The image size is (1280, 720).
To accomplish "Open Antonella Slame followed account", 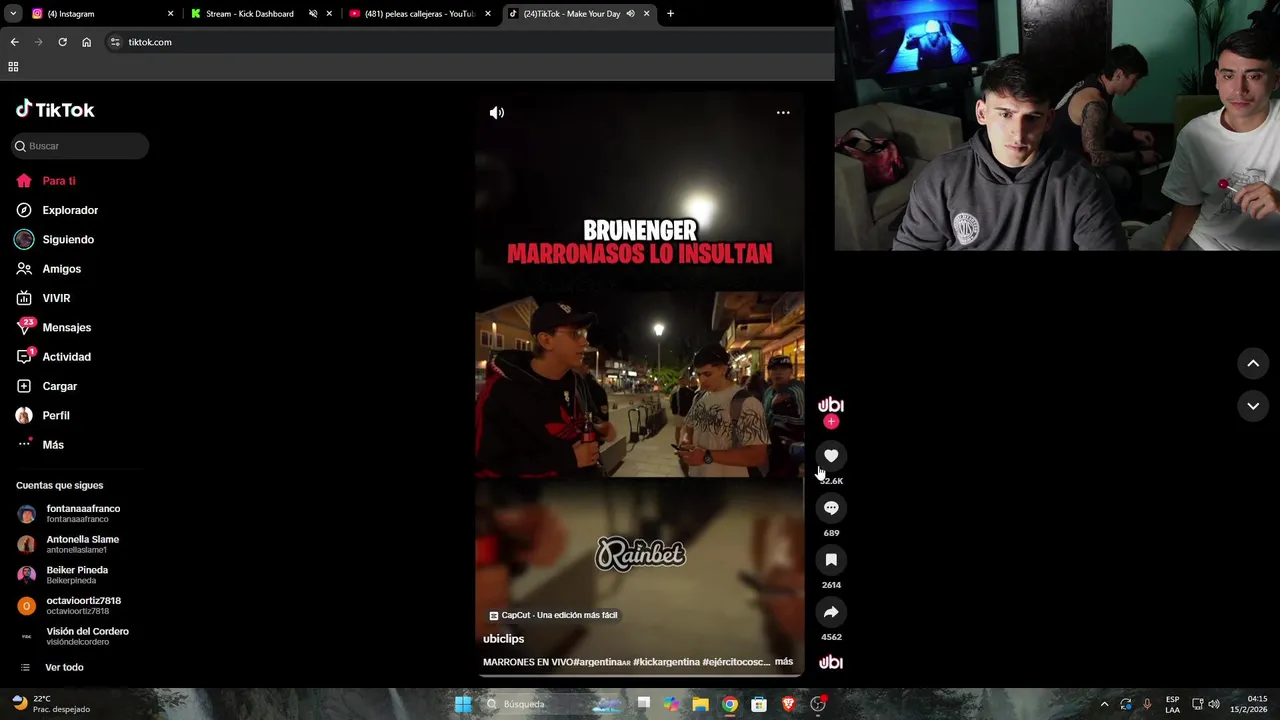I will pyautogui.click(x=80, y=544).
